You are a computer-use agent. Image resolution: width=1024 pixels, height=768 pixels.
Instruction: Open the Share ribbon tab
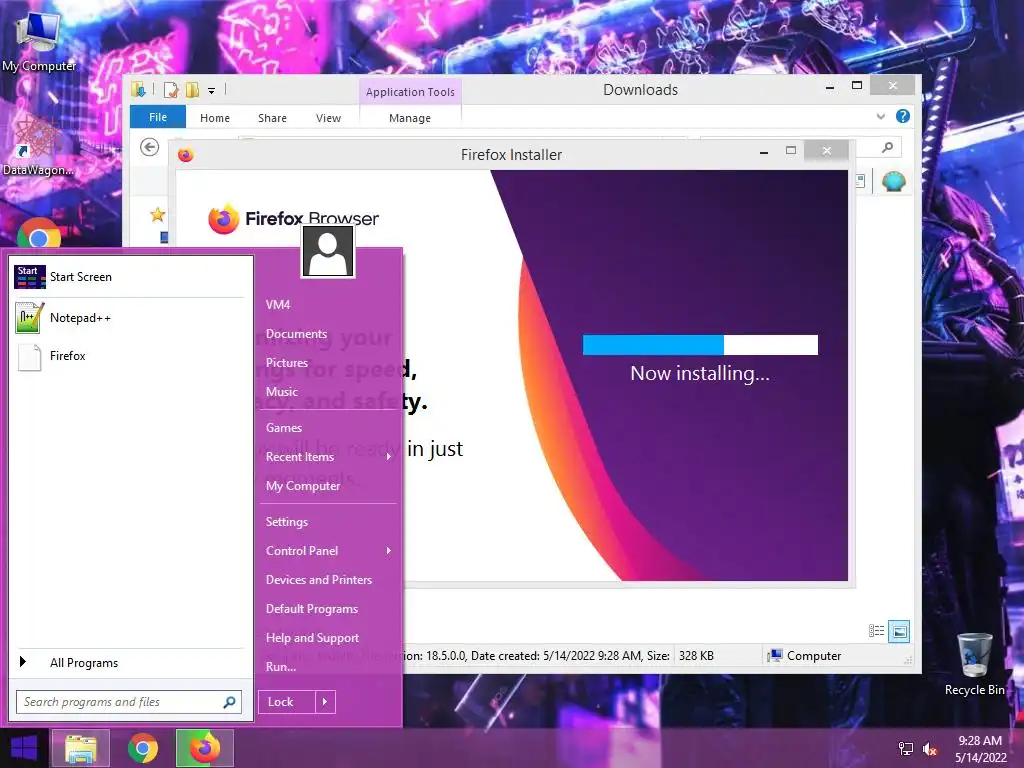click(272, 118)
